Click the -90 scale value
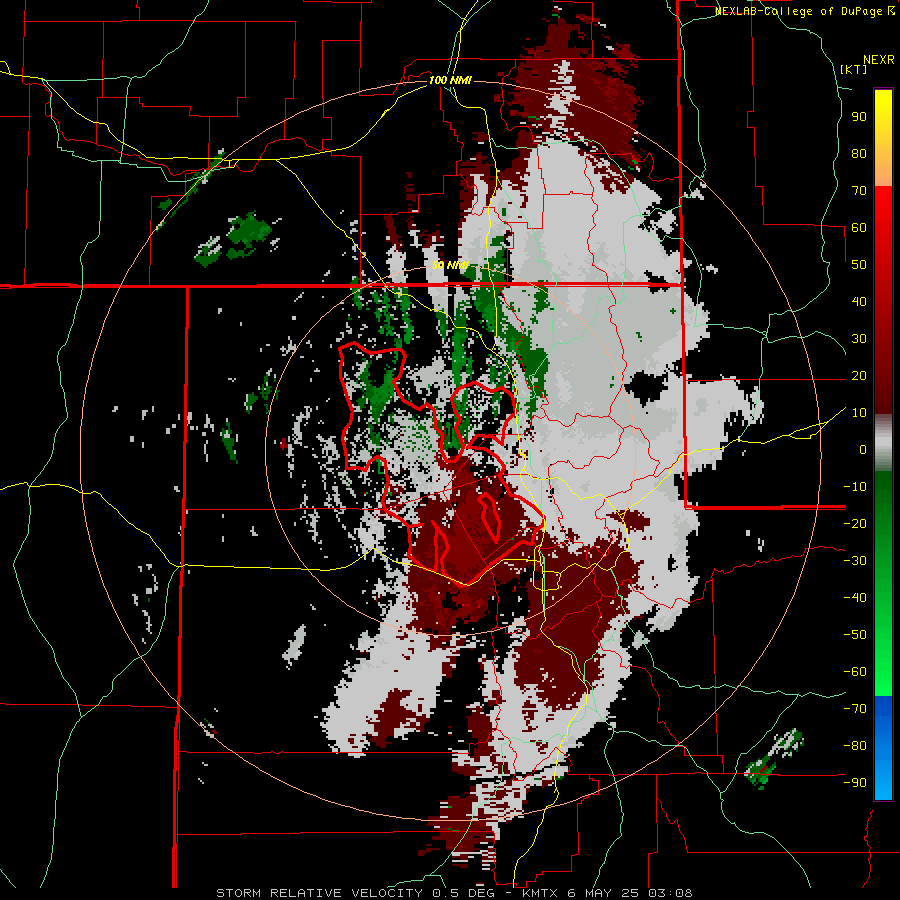This screenshot has width=900, height=900. [855, 782]
